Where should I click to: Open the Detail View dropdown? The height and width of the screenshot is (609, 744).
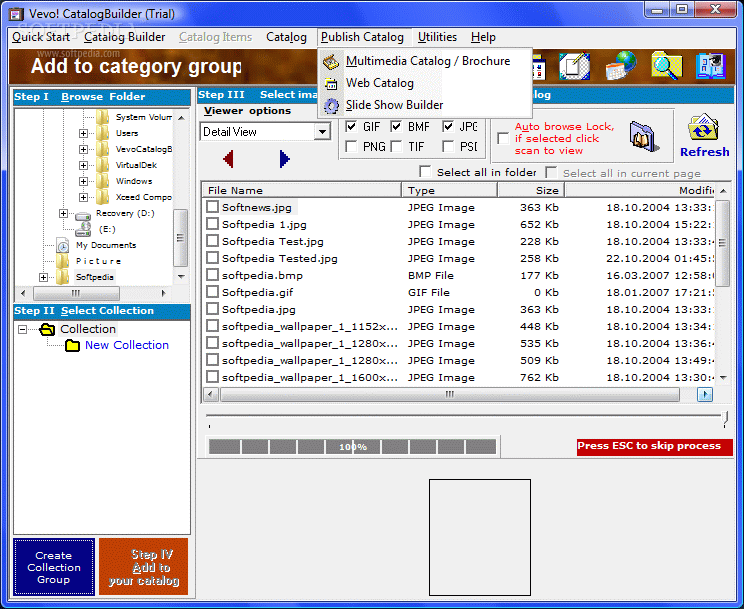tap(322, 131)
